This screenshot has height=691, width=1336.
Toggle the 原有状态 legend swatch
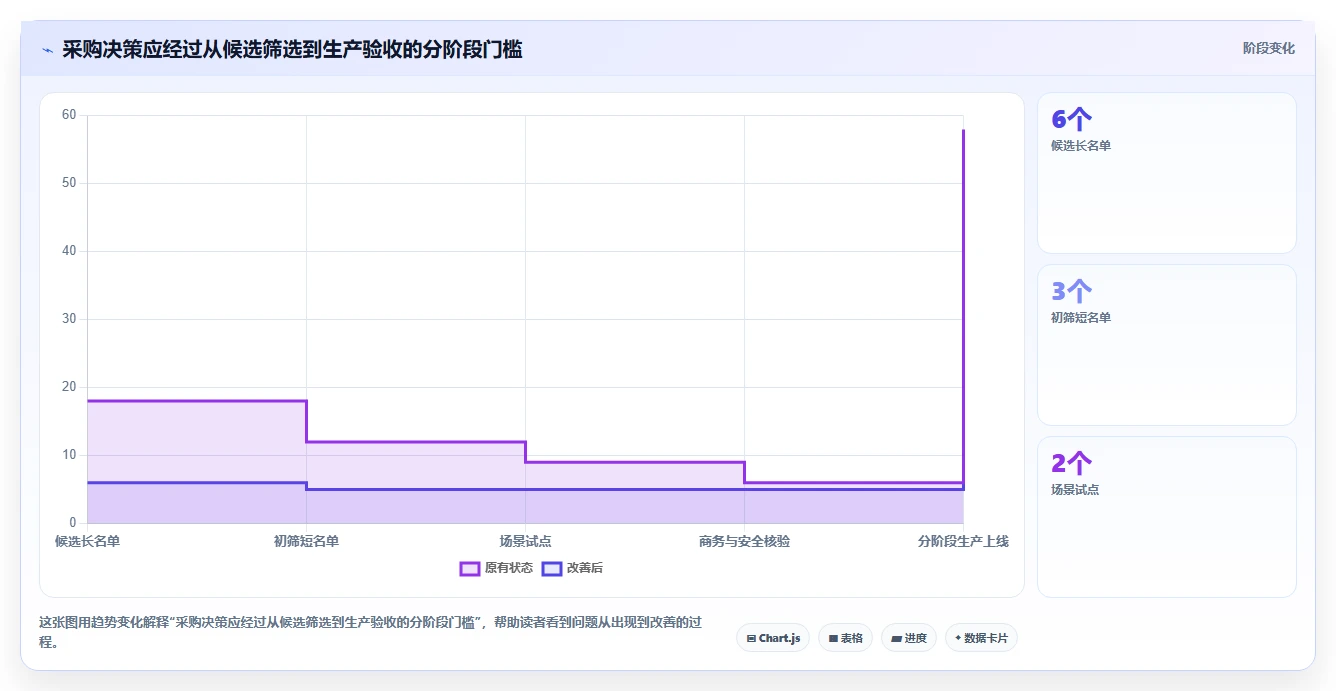[x=470, y=568]
